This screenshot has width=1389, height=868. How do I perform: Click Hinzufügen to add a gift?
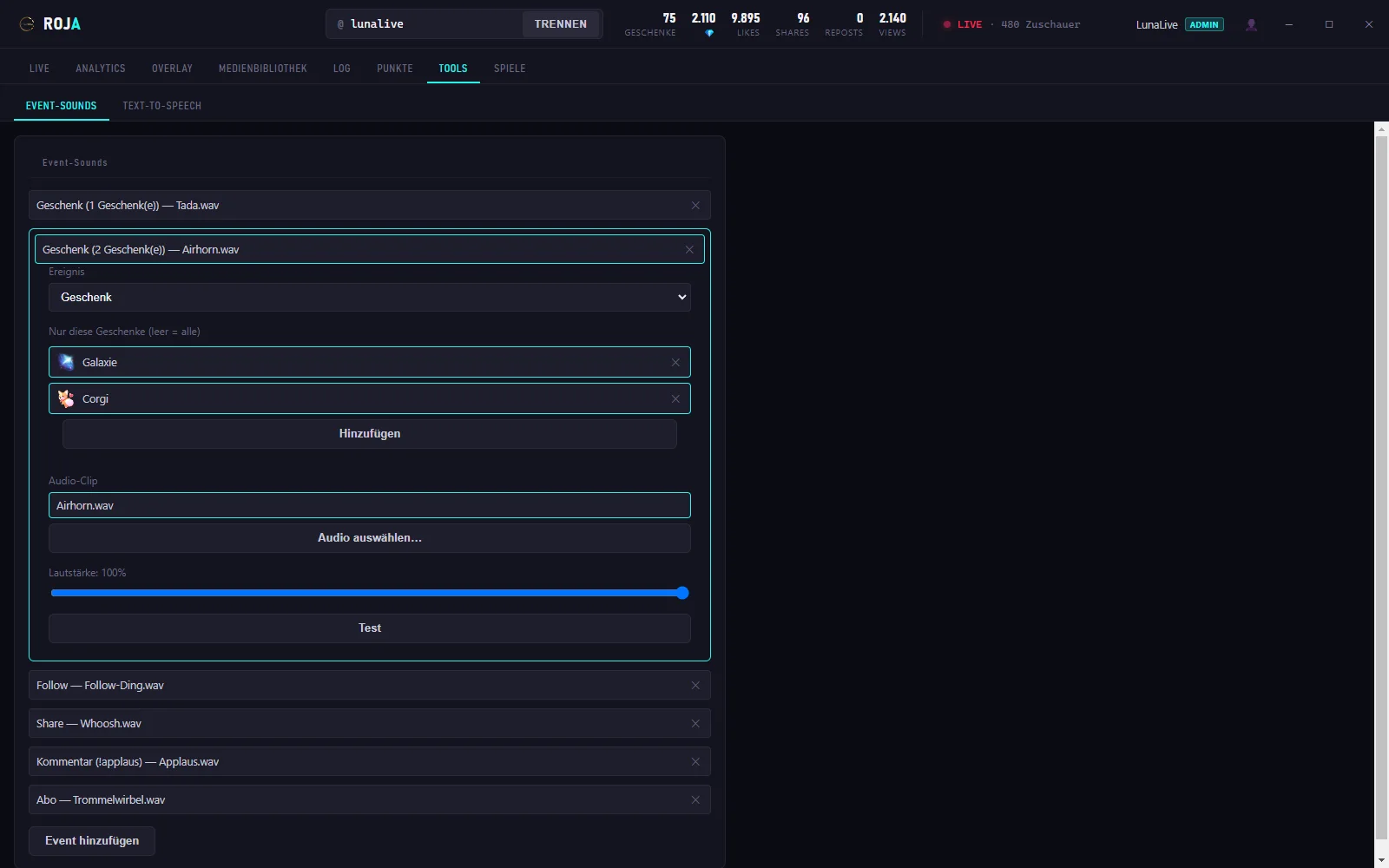tap(370, 434)
